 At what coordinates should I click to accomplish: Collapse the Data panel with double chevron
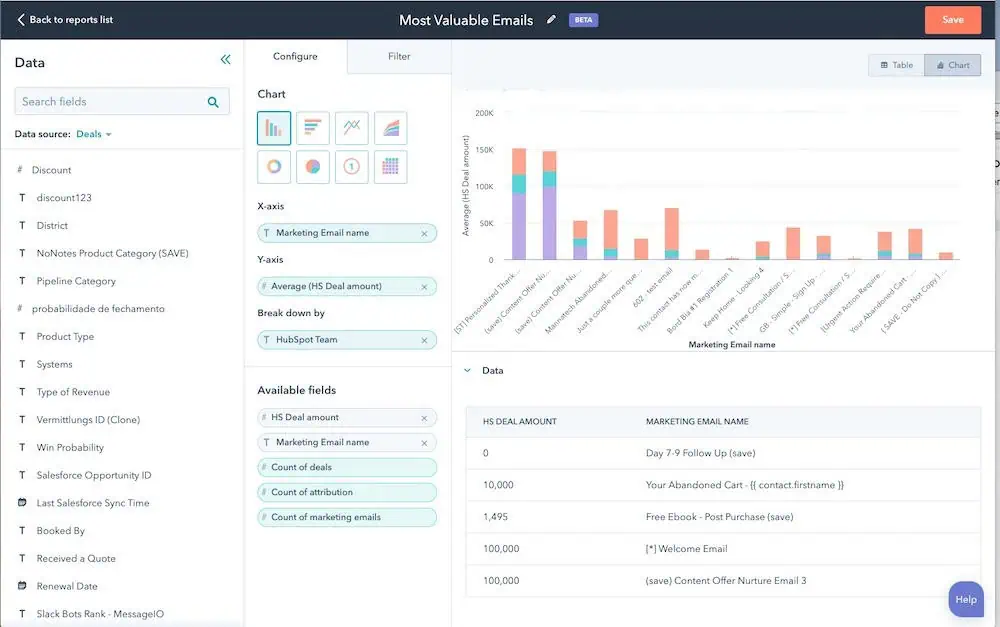point(225,60)
